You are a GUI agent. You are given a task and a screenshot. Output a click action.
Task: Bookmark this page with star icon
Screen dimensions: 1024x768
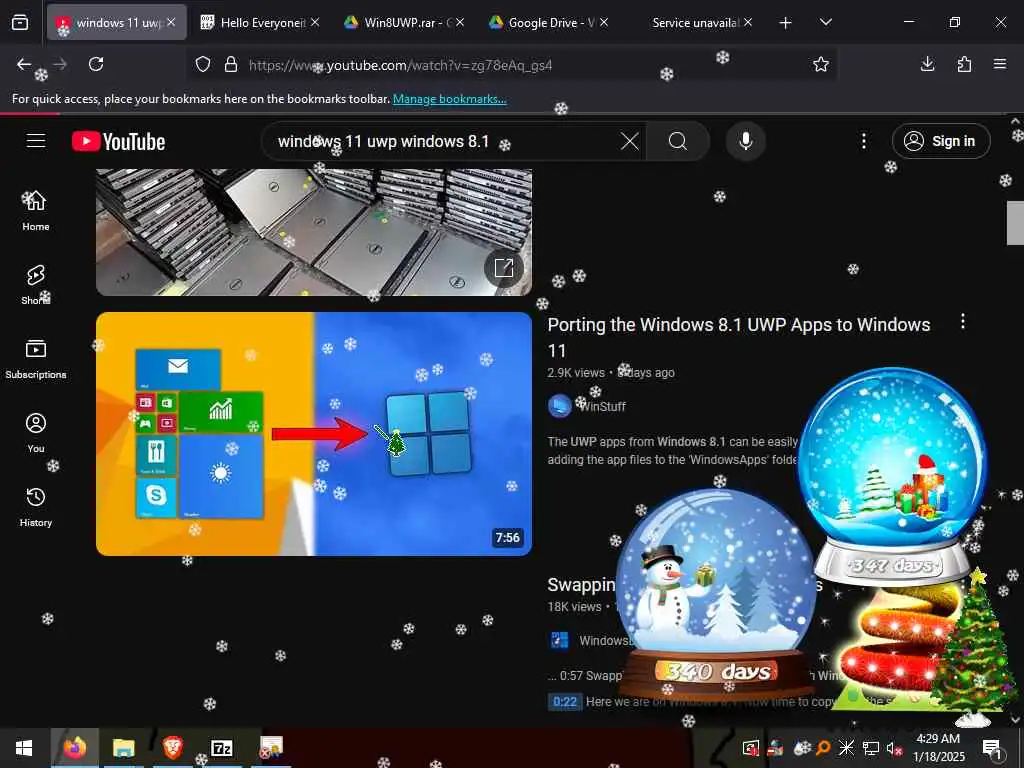point(821,64)
